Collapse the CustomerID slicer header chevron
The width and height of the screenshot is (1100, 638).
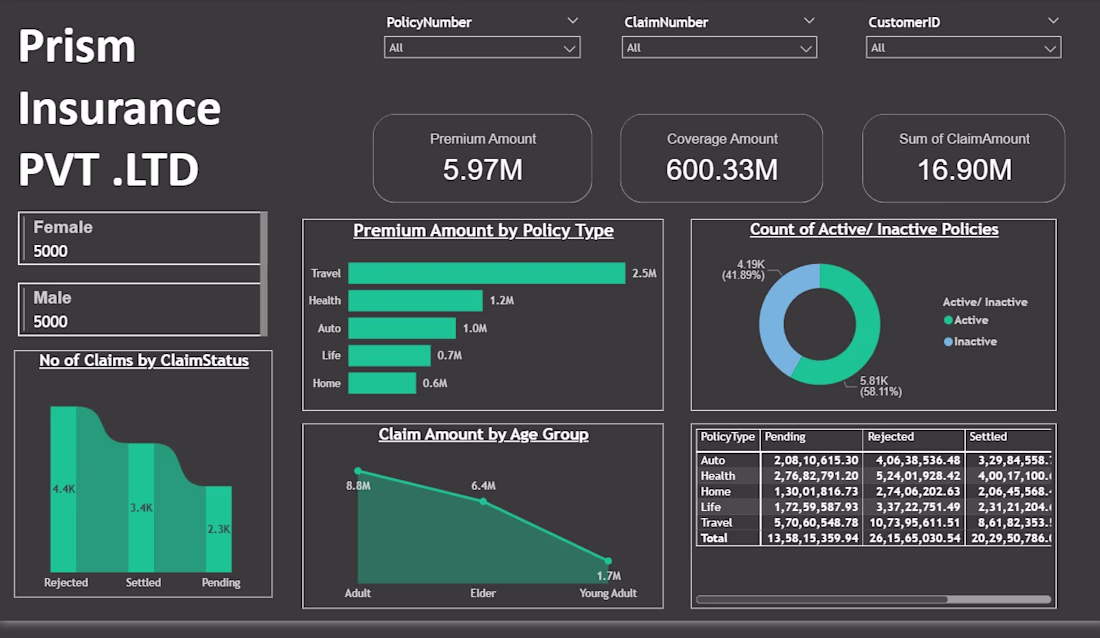click(1053, 21)
